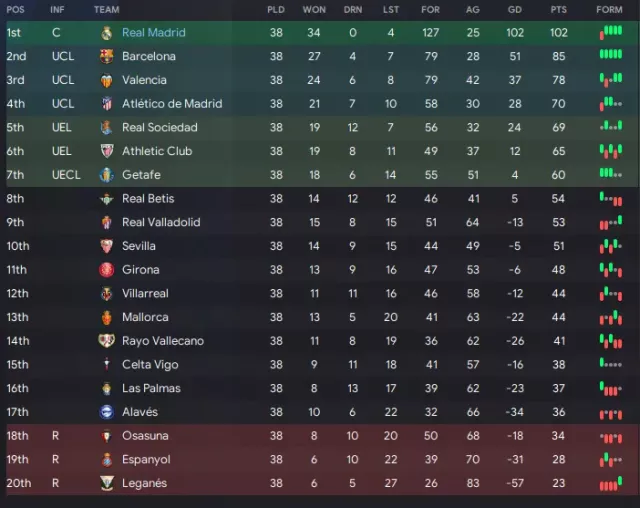The height and width of the screenshot is (508, 640).
Task: Open the Real Madrid team link
Action: click(153, 33)
